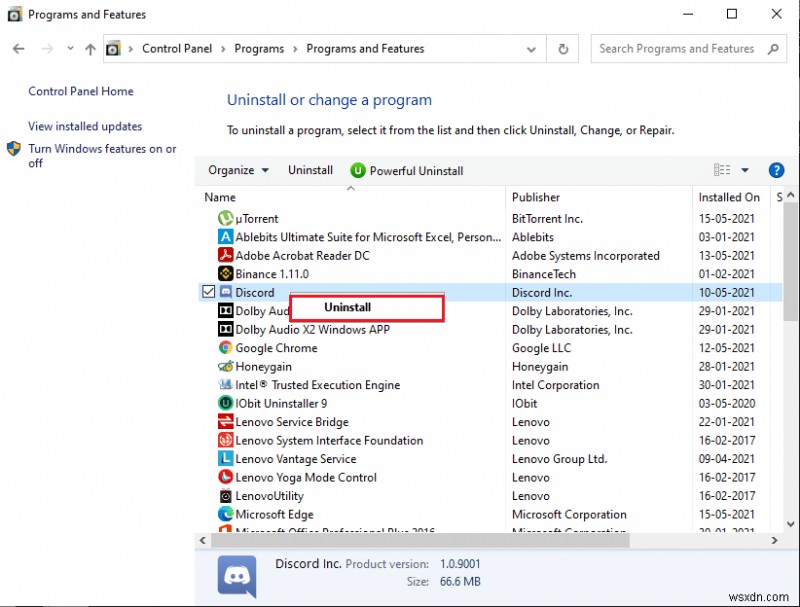
Task: Click the BitTorrent Inc. publisher cell
Action: 547,218
